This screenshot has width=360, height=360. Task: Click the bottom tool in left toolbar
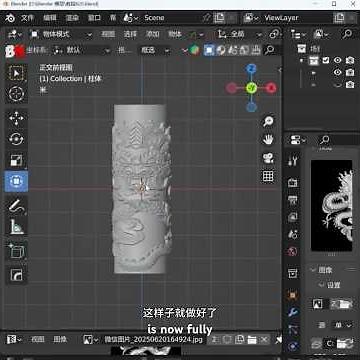[x=16, y=275]
